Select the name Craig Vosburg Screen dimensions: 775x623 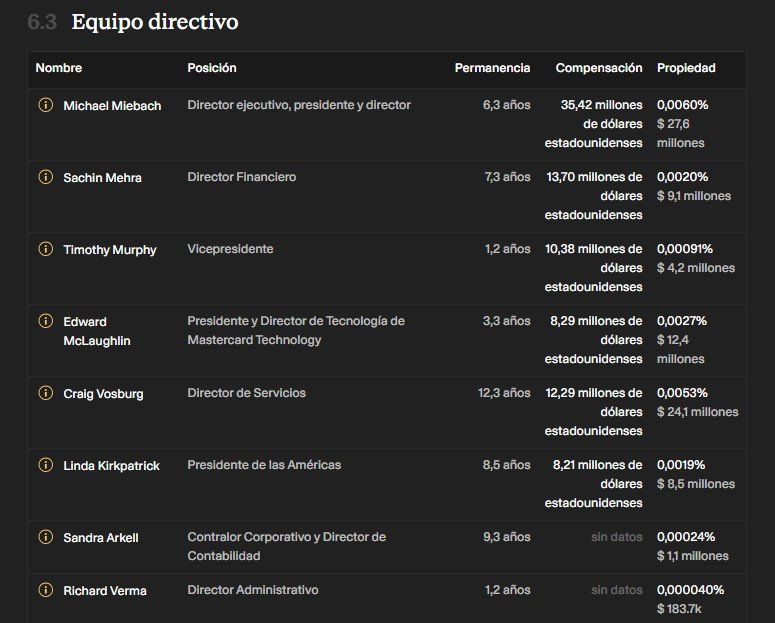103,394
